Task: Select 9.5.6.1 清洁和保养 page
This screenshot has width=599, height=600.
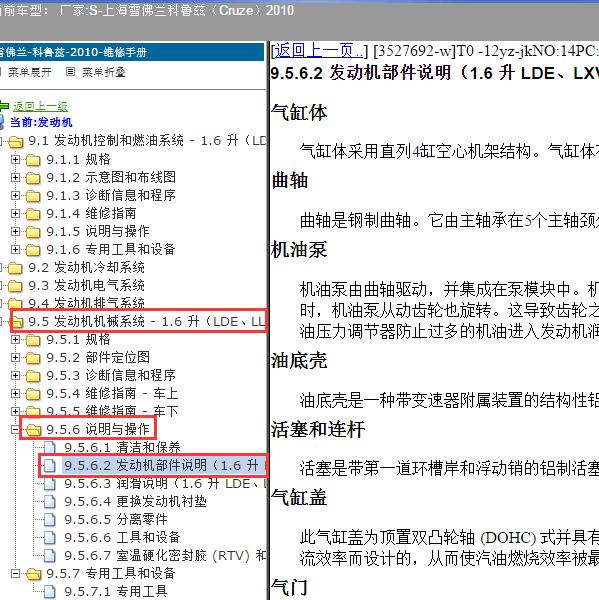Action: point(122,447)
